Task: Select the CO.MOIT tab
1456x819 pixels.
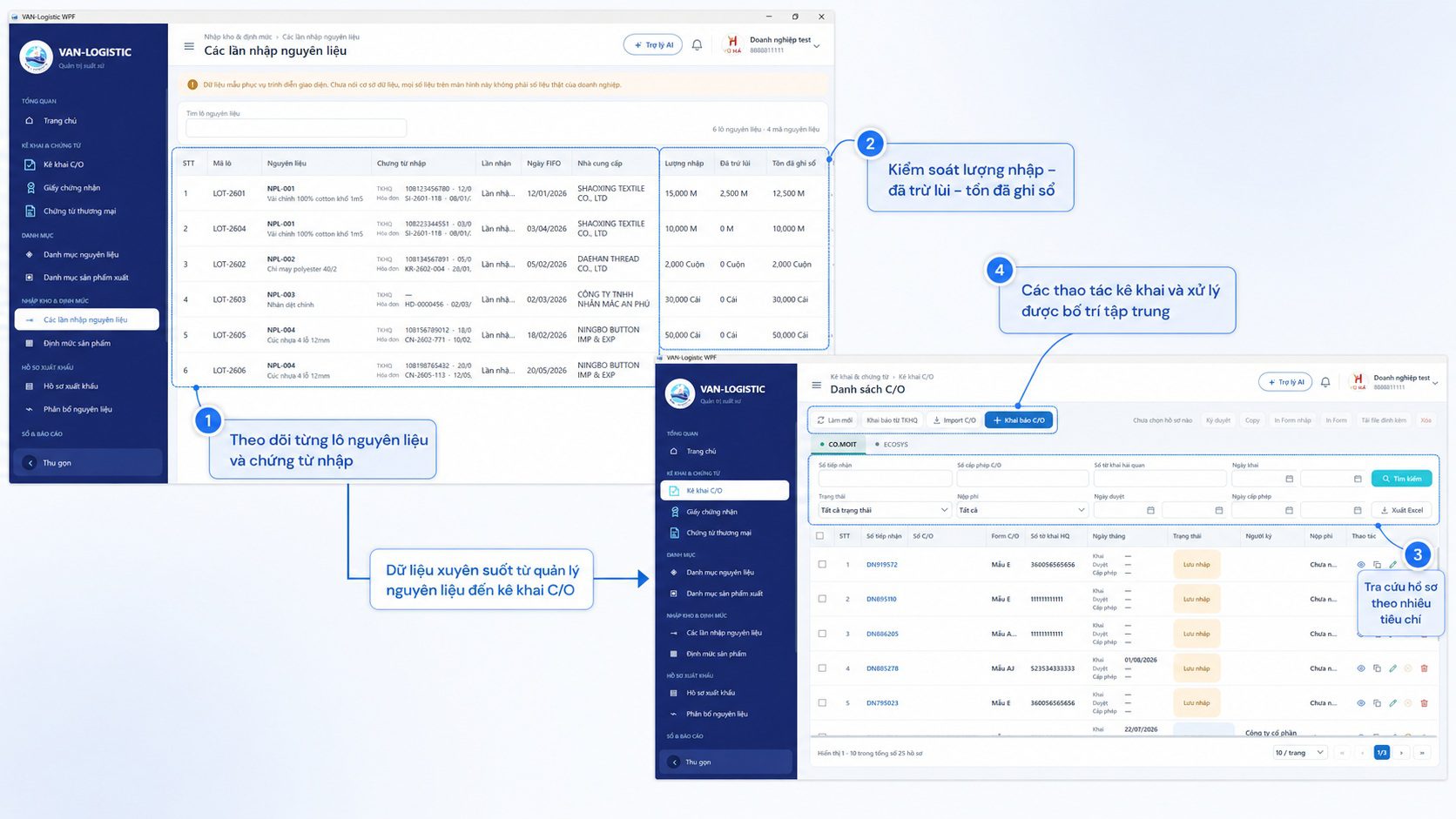Action: pos(838,445)
